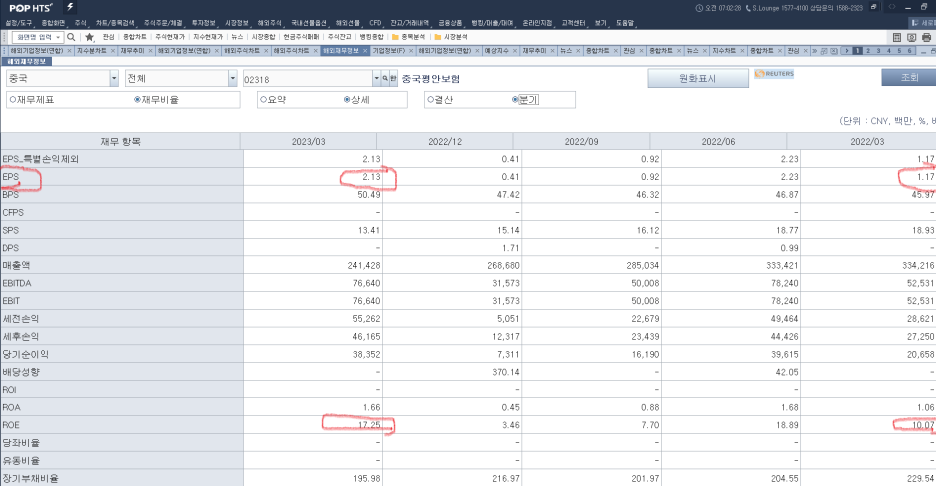This screenshot has height=486, width=936.
Task: Close the 기업정보(F) tab
Action: click(x=411, y=51)
